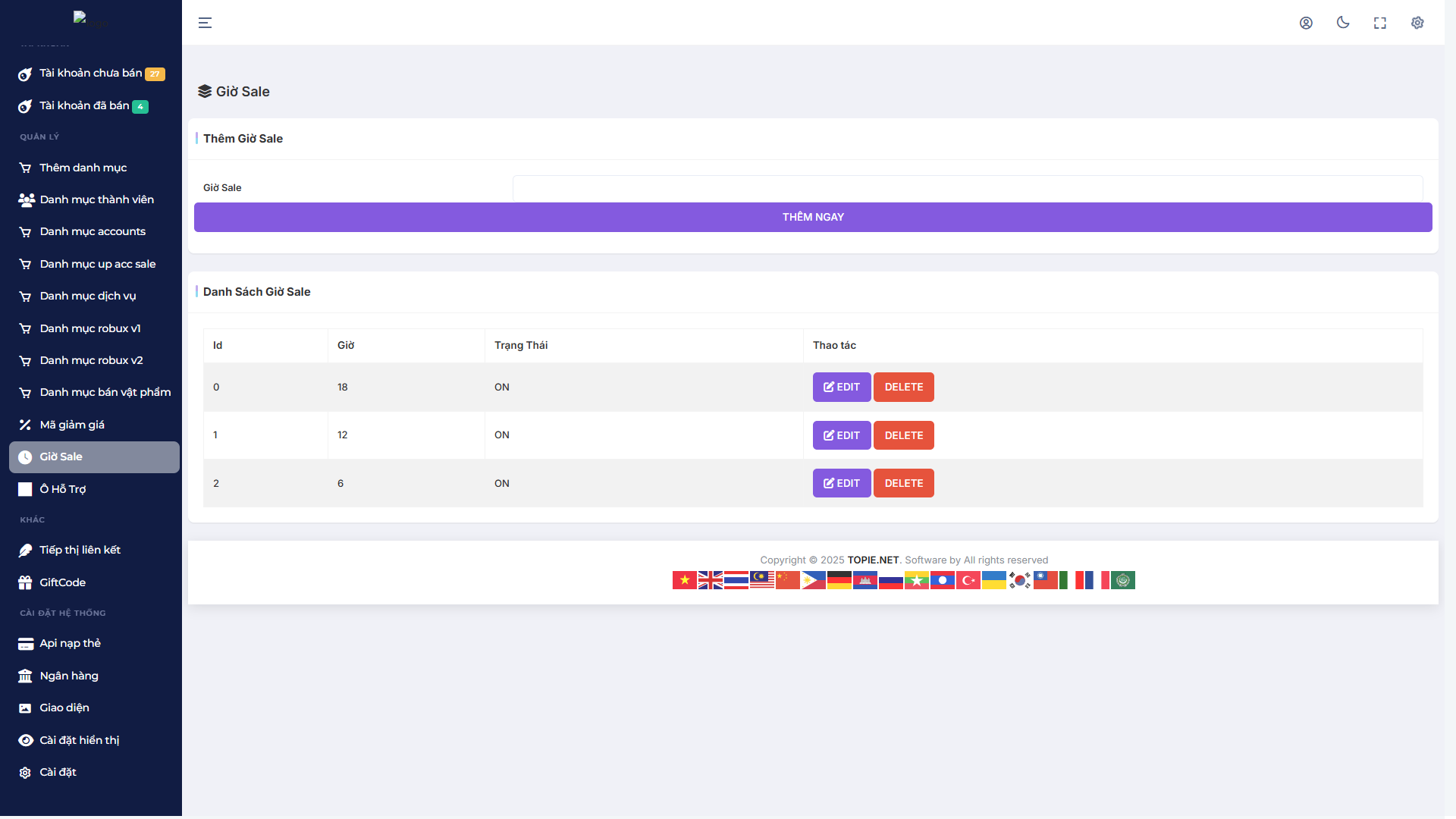The height and width of the screenshot is (819, 1456).
Task: Pick the South Korea flag language
Action: 1020,580
